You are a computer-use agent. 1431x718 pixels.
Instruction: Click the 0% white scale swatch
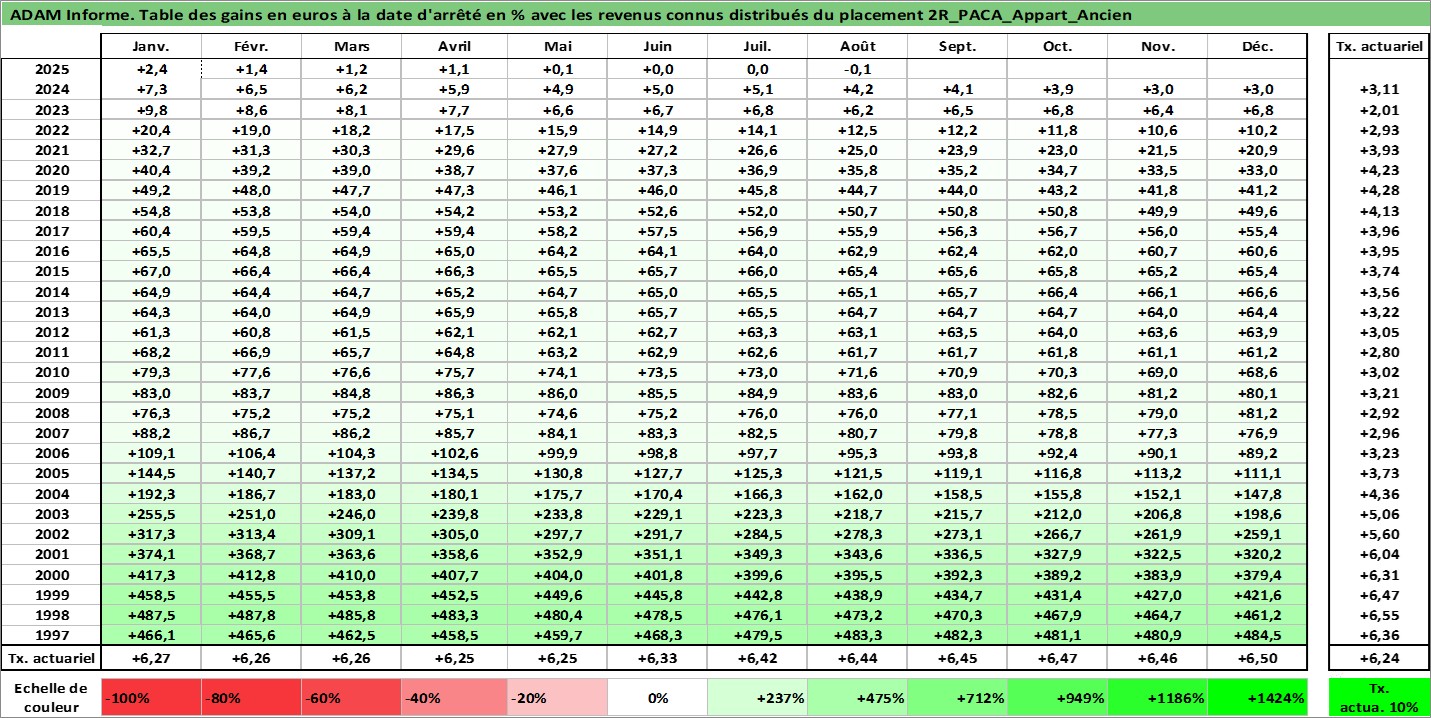pyautogui.click(x=657, y=698)
